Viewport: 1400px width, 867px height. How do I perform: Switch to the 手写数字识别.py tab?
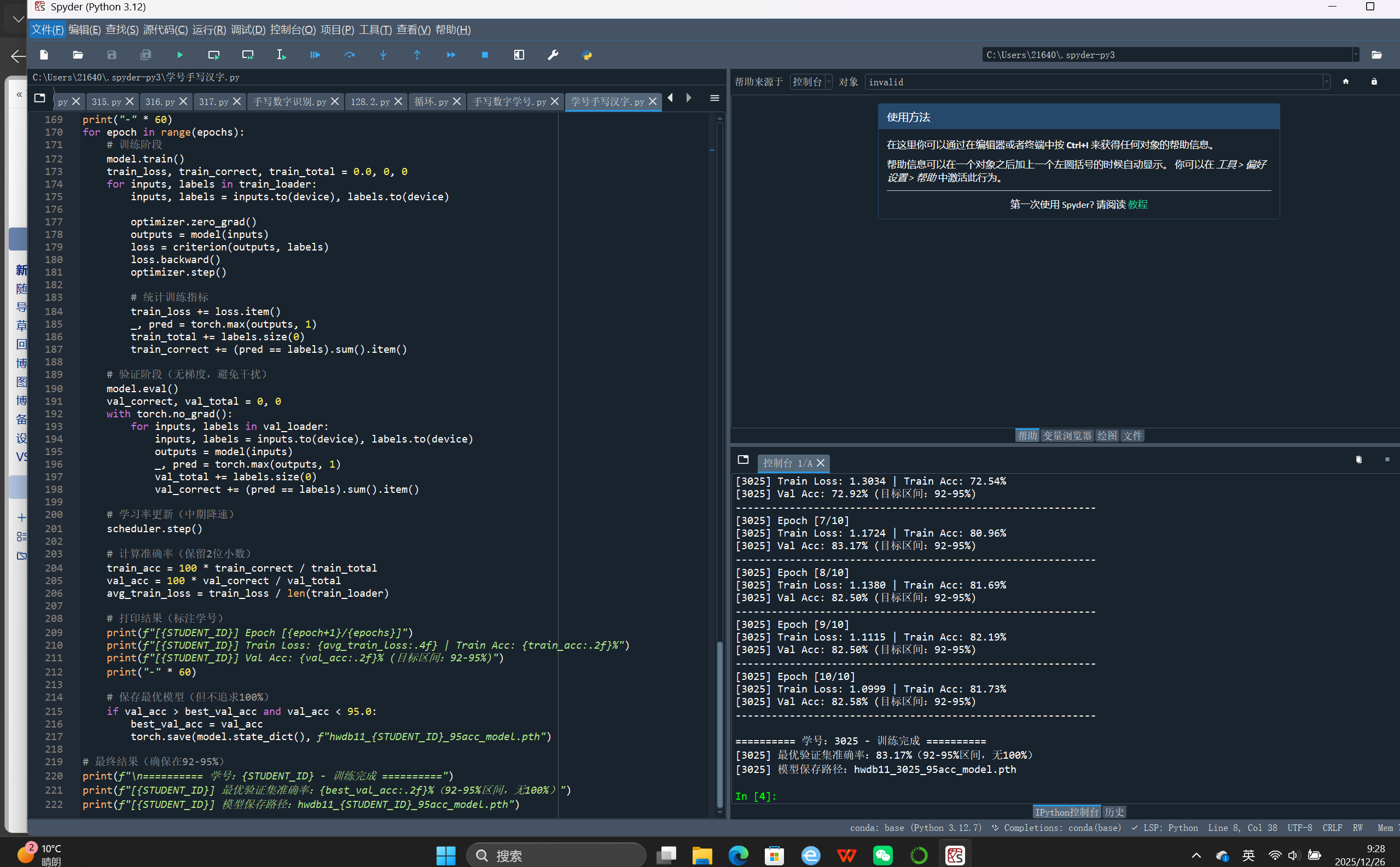point(289,102)
